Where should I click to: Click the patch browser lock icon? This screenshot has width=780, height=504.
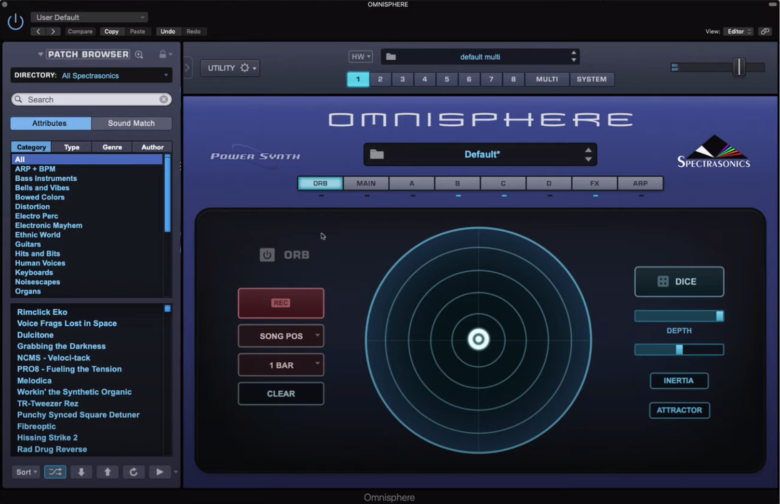[163, 54]
